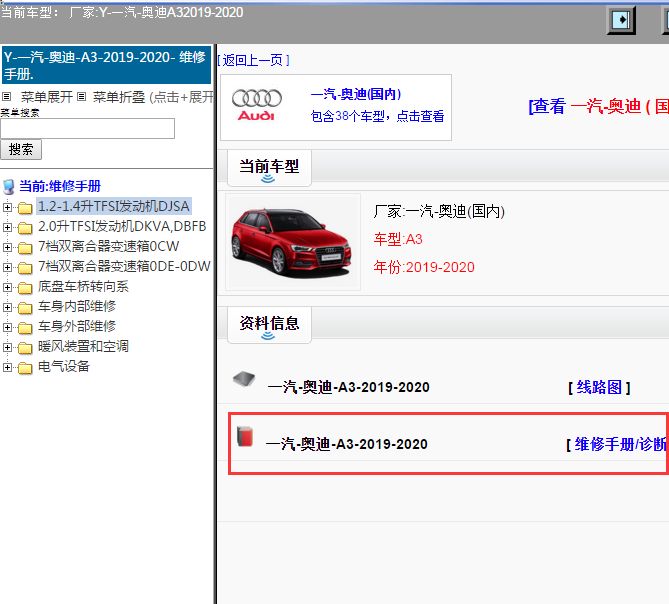Click the 菜单展开 expand-all icon
The height and width of the screenshot is (604, 669).
pyautogui.click(x=6, y=97)
